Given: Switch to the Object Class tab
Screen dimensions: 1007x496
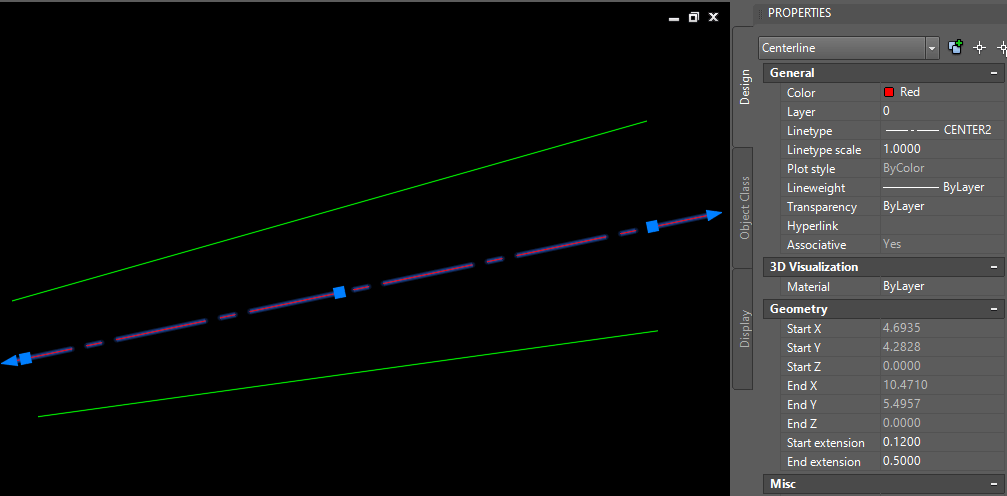Looking at the screenshot, I should tap(744, 208).
